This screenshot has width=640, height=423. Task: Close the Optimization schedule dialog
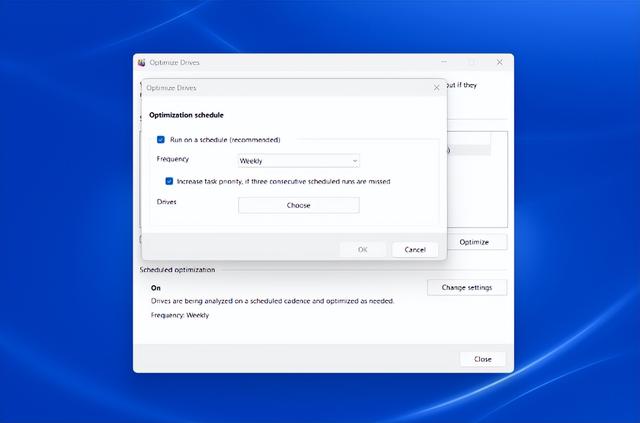pos(436,88)
